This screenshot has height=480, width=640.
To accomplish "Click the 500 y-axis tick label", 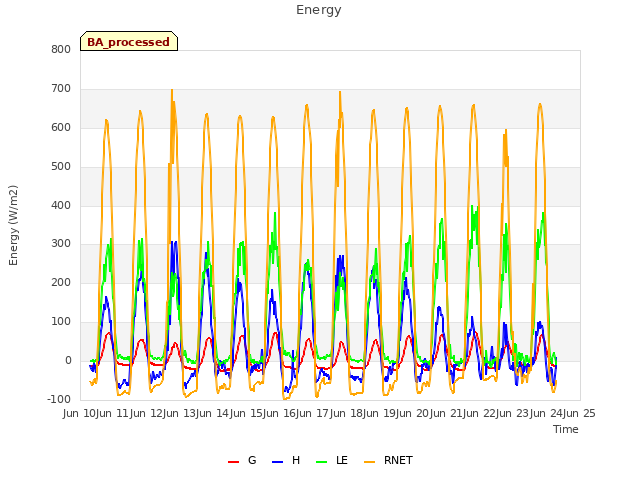I will coord(61,167).
